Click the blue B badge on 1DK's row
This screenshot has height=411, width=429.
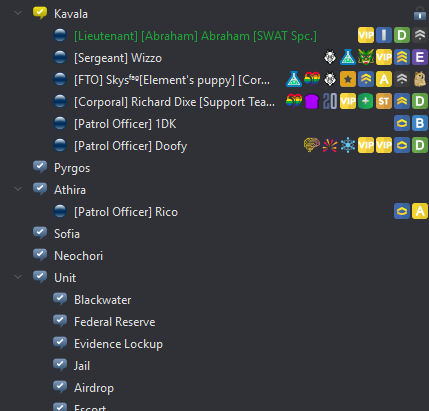[x=420, y=123]
